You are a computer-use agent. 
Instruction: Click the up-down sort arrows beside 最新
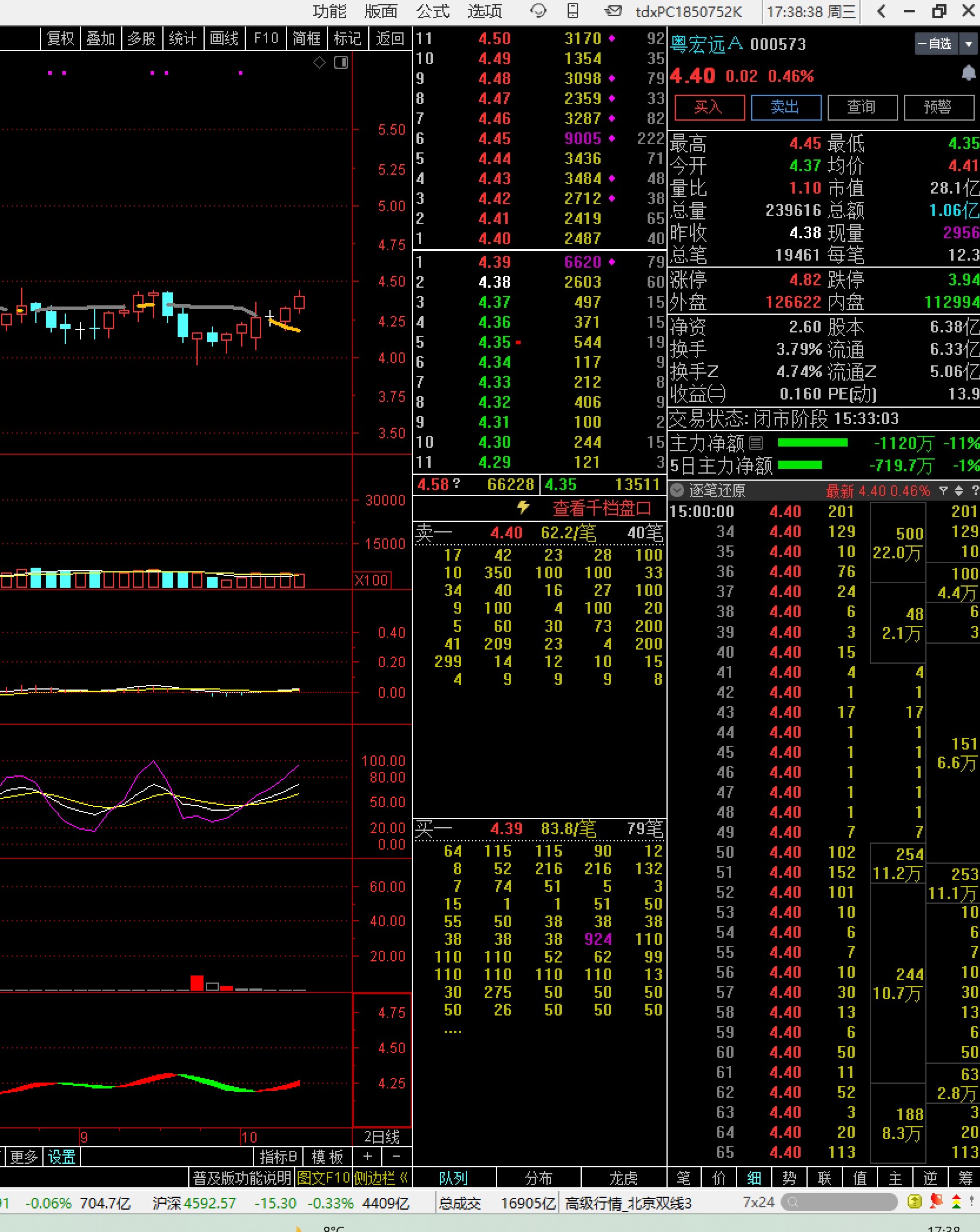(959, 491)
